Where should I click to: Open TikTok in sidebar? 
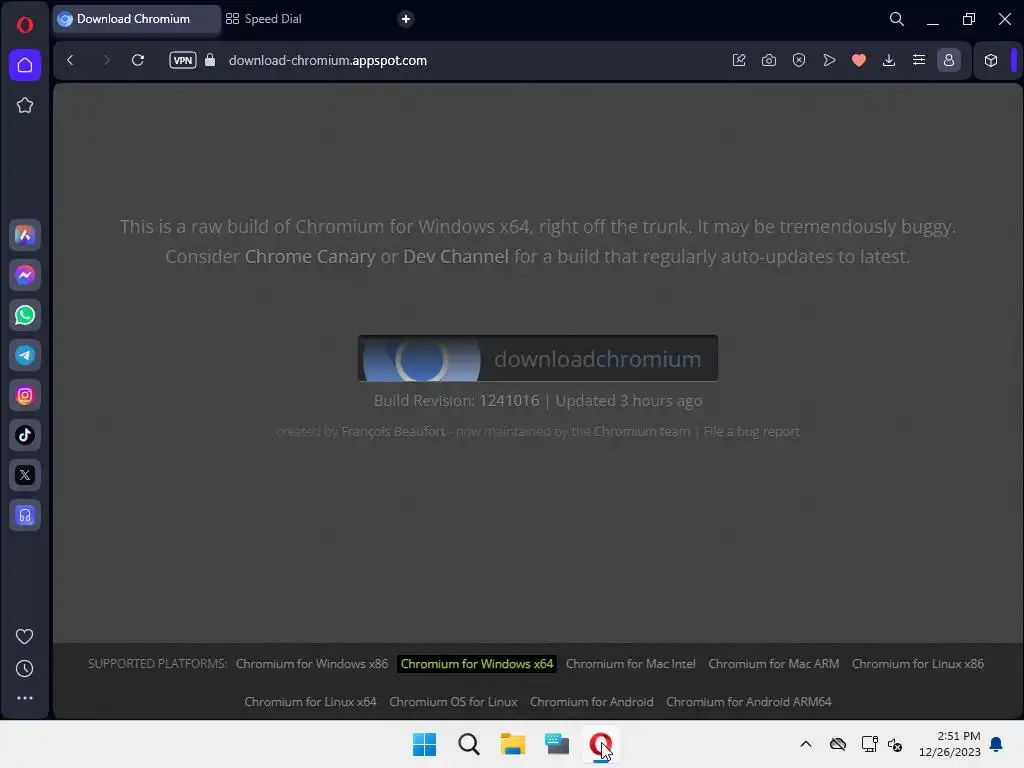[25, 435]
